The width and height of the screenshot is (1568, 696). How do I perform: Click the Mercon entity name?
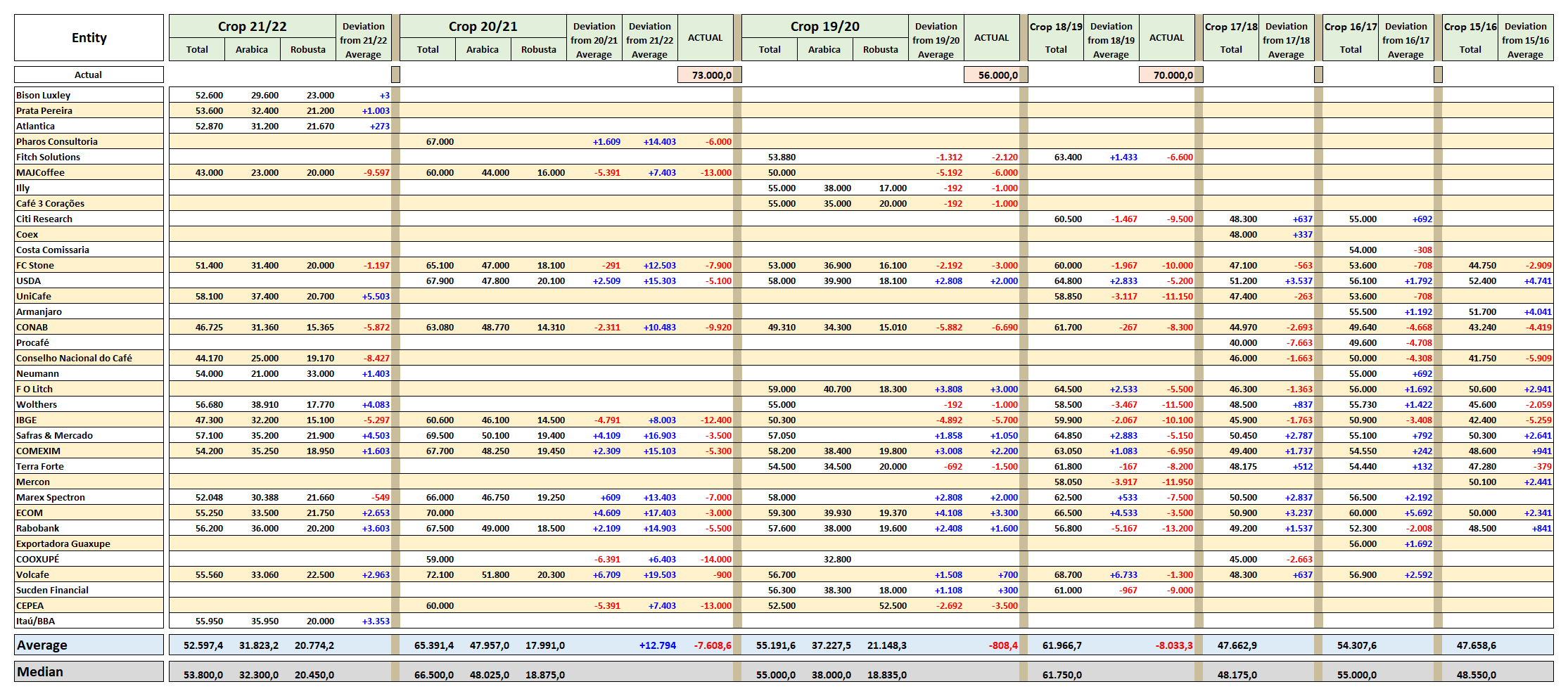(33, 482)
